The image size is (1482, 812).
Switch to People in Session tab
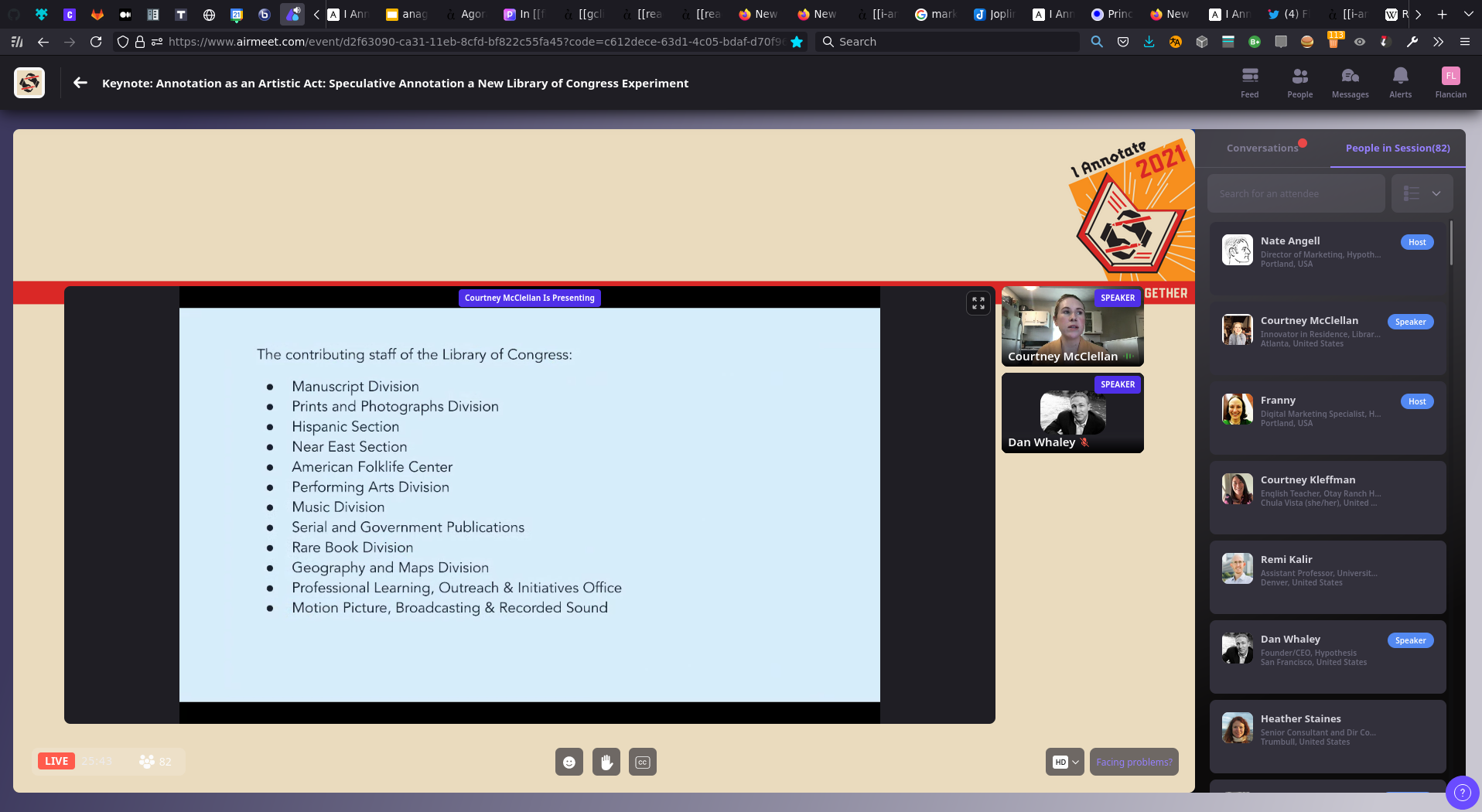pos(1398,148)
